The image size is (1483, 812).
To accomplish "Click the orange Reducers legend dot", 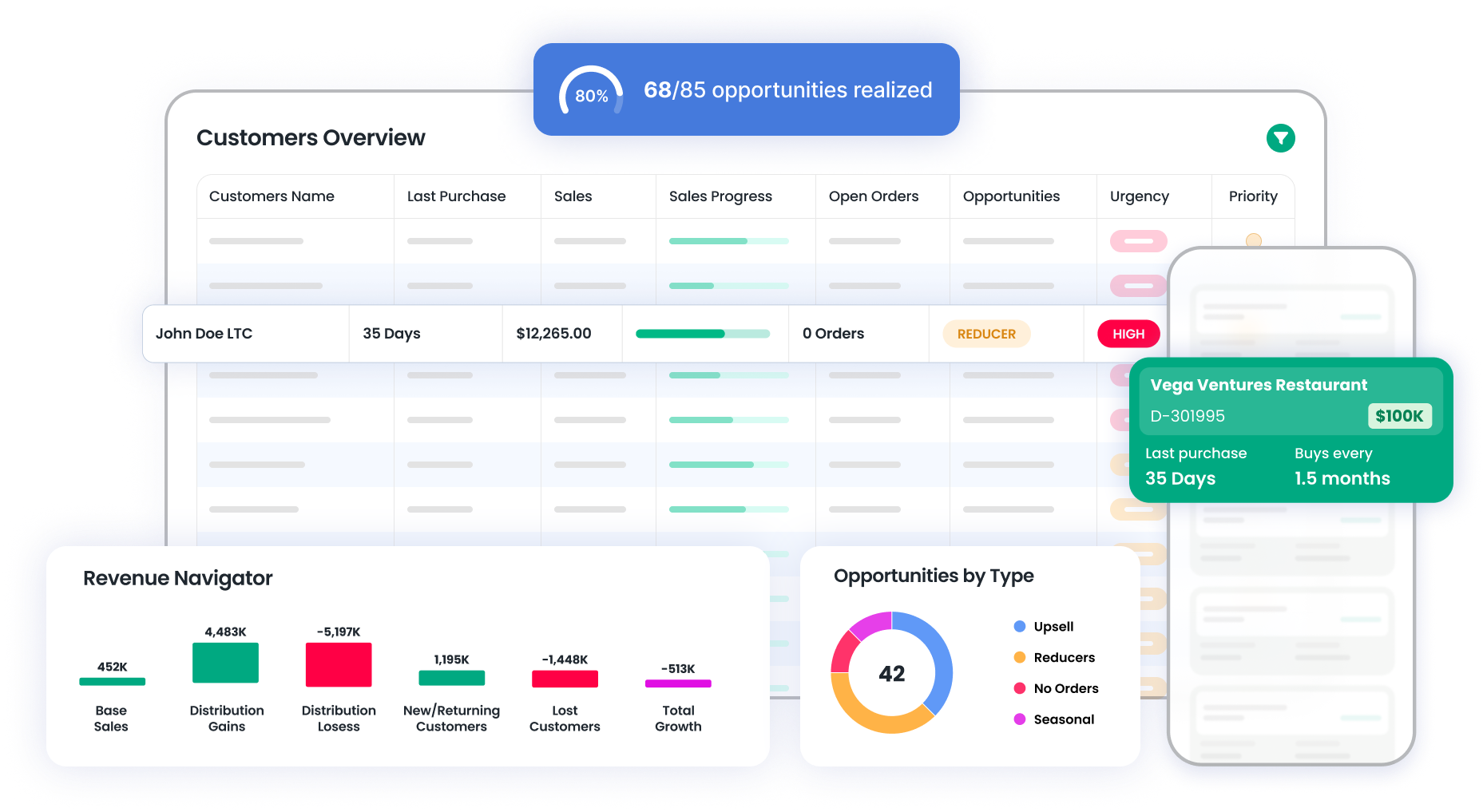I will coord(1020,658).
